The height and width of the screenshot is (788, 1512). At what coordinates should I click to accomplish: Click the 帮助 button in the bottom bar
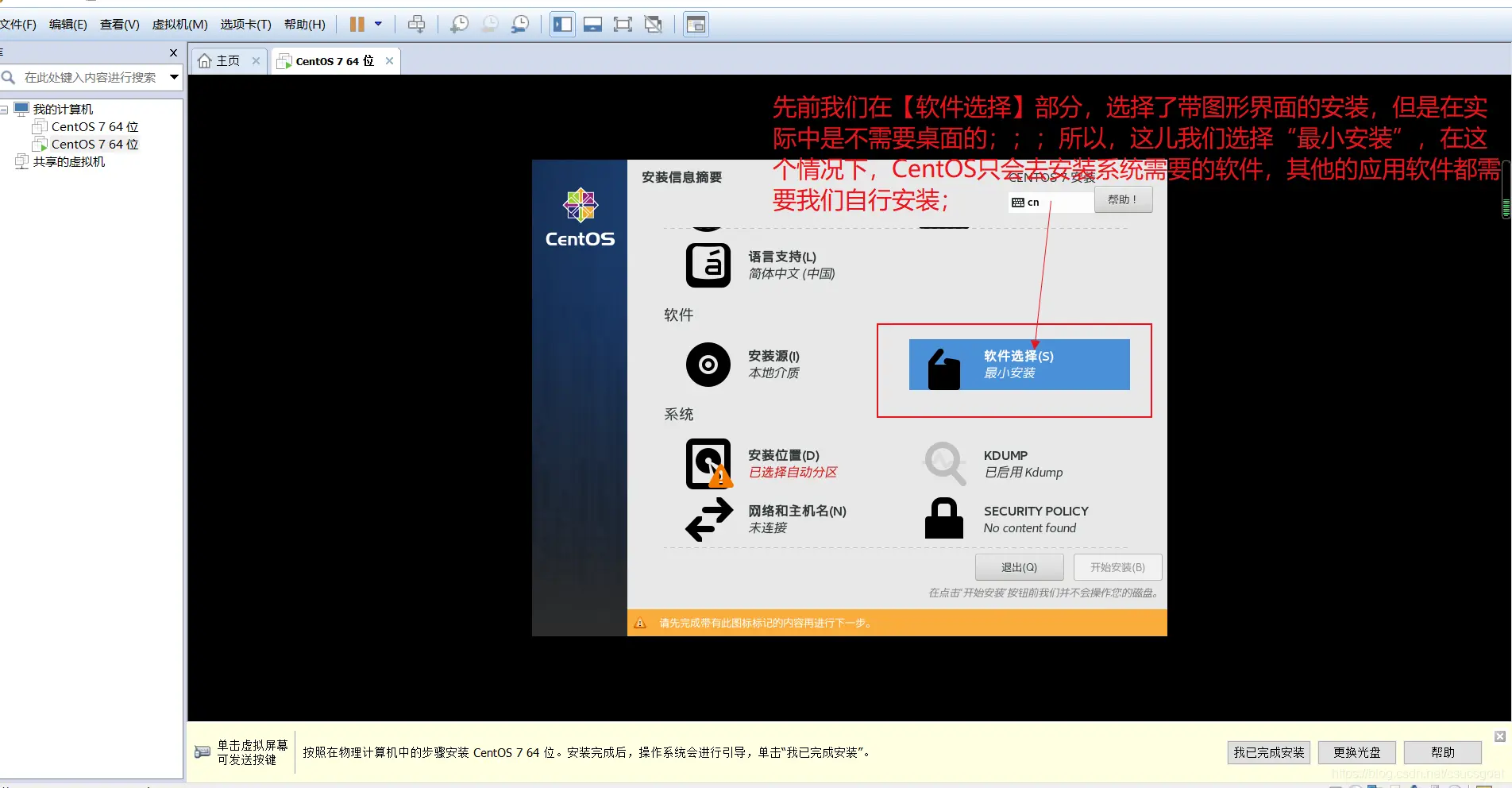click(x=1443, y=752)
